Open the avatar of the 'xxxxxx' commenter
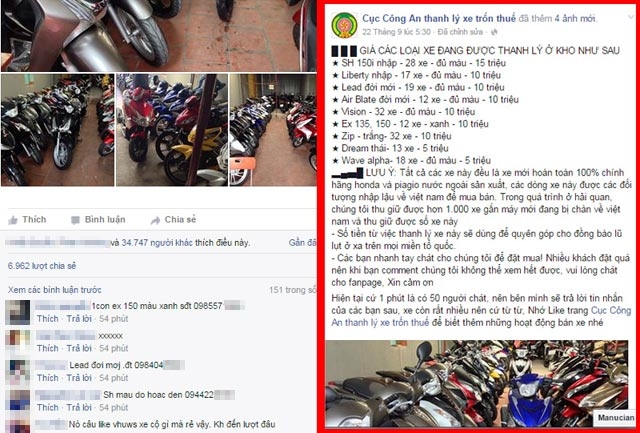Image resolution: width=640 pixels, height=433 pixels. 18,342
